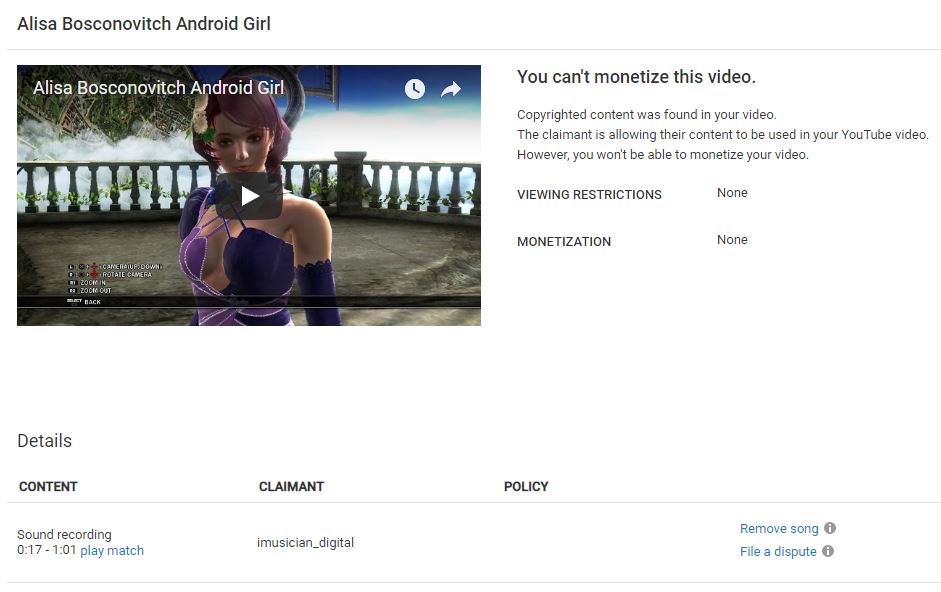Click the Remove song link
Screen dimensions: 941x592
point(779,528)
